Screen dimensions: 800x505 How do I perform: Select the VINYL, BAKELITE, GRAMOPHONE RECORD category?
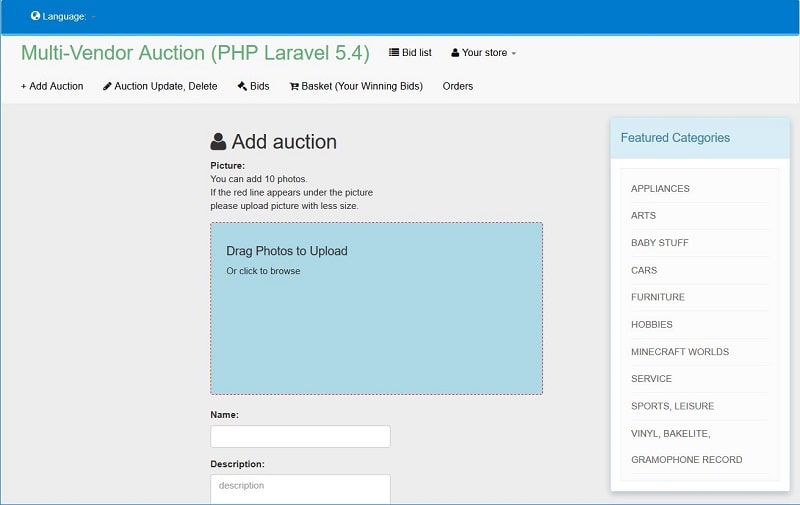686,446
